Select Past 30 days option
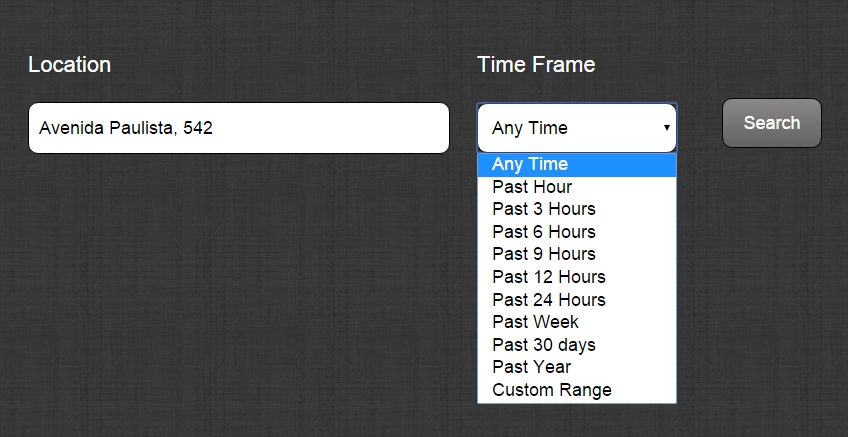The image size is (848, 437). [577, 345]
